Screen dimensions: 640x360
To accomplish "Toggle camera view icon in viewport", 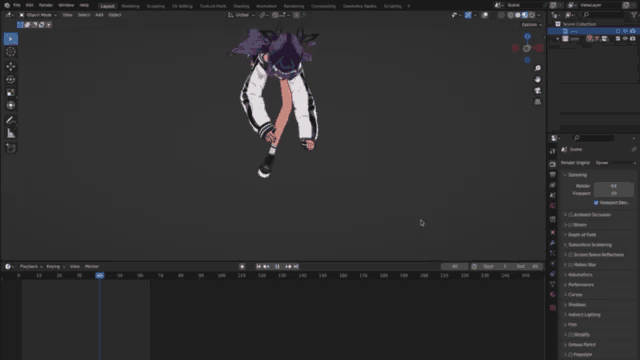I will [538, 91].
